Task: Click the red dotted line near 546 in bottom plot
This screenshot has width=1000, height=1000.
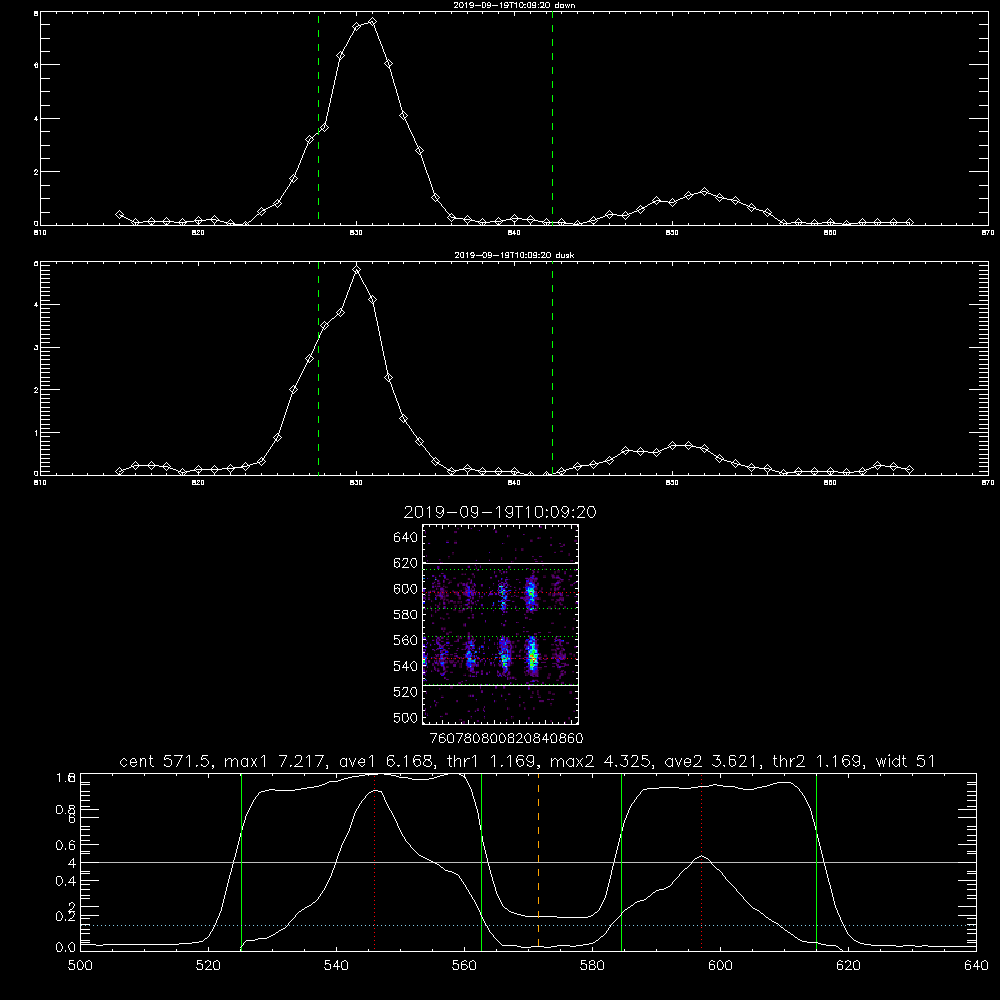Action: pos(374,861)
